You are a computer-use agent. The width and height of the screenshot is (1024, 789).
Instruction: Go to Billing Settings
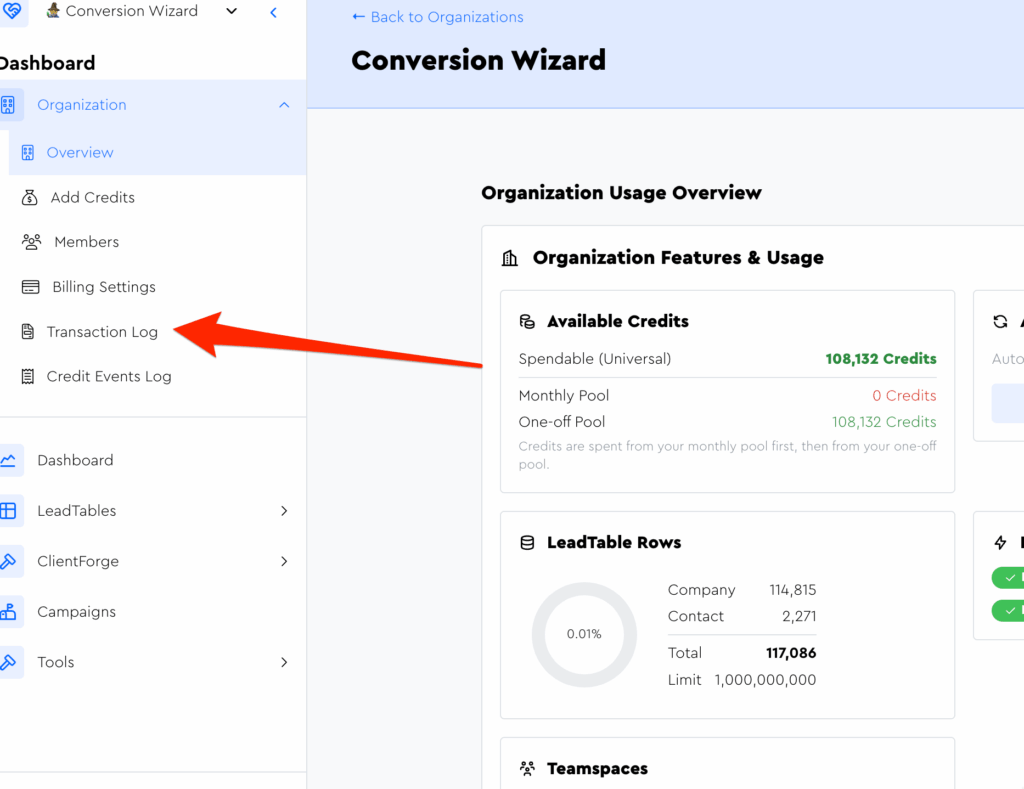[x=103, y=287]
